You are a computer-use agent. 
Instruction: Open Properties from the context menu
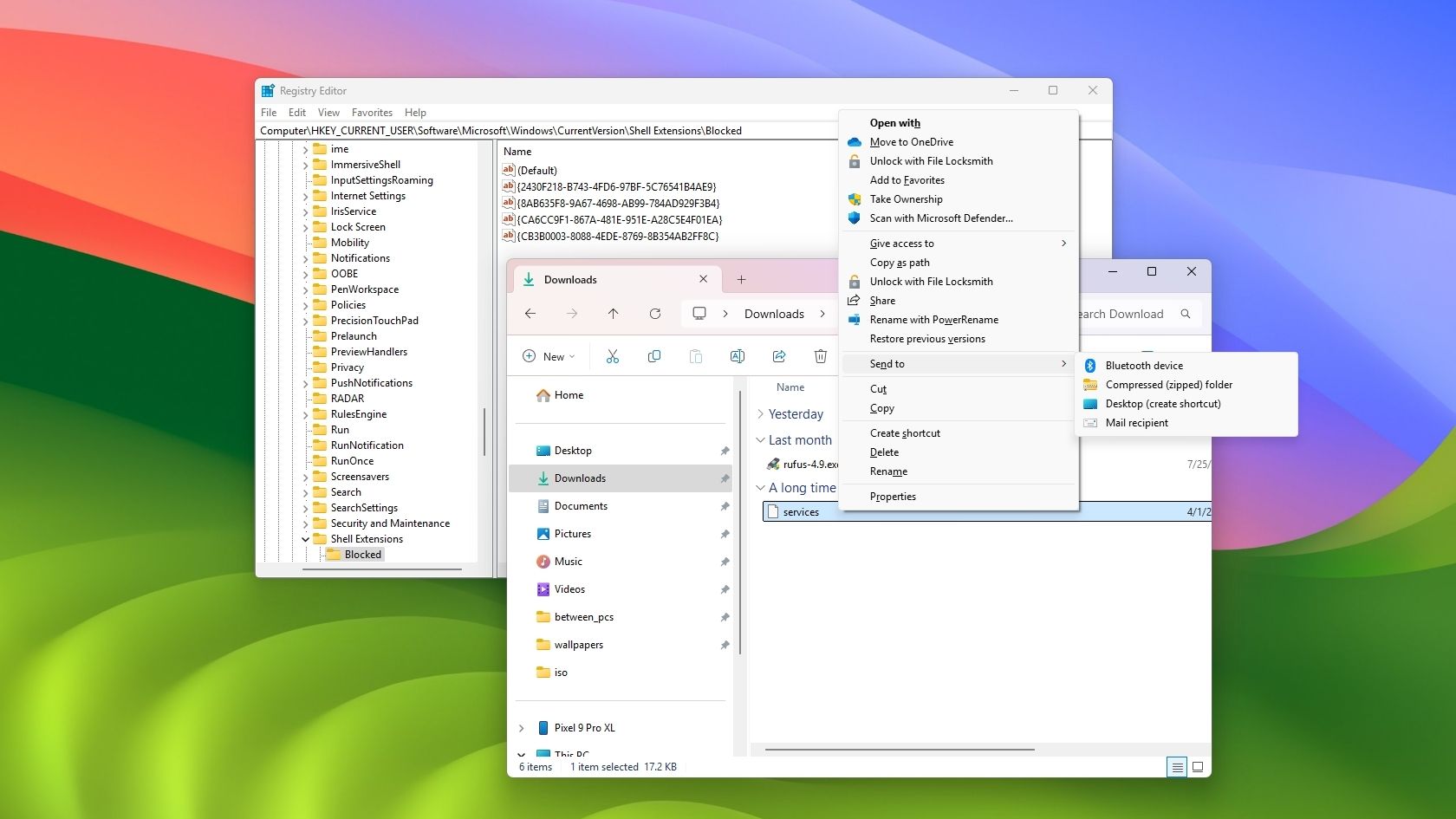pos(893,497)
